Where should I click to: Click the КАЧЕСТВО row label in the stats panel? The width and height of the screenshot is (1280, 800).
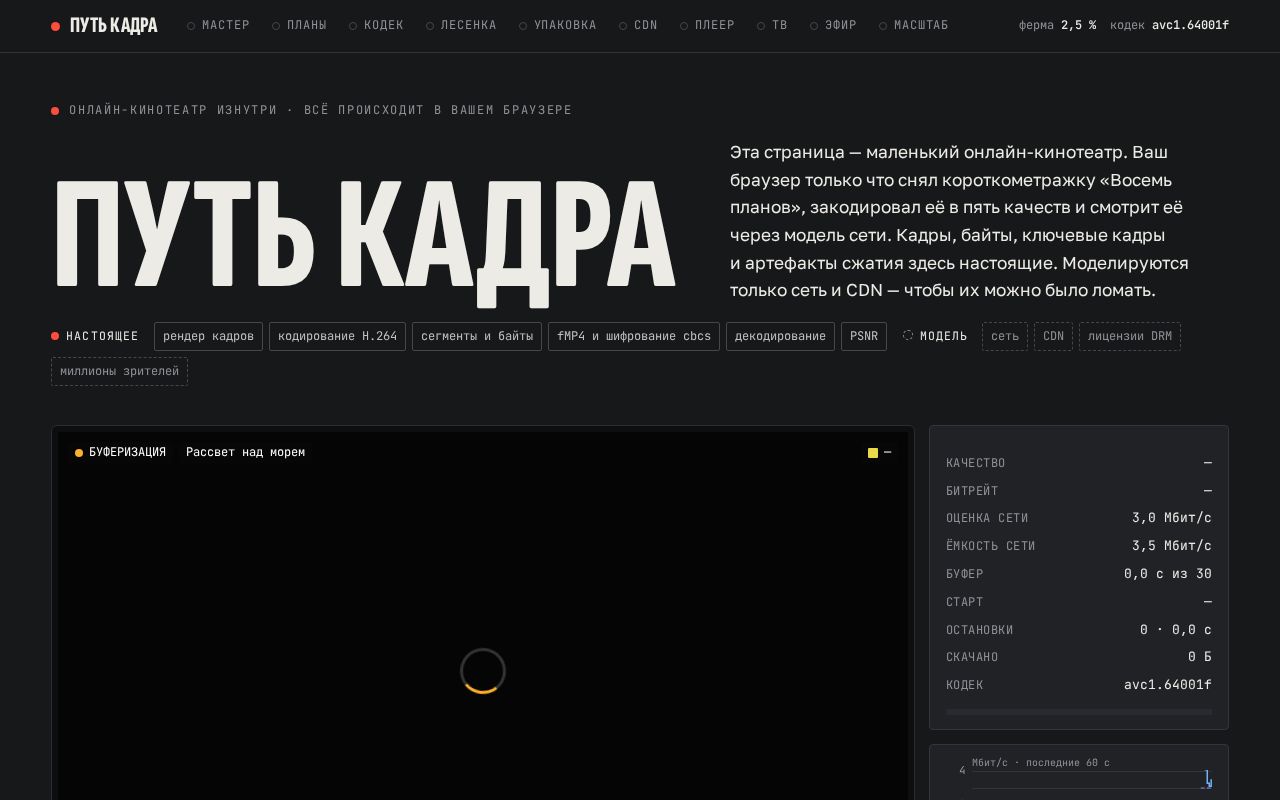click(x=976, y=463)
